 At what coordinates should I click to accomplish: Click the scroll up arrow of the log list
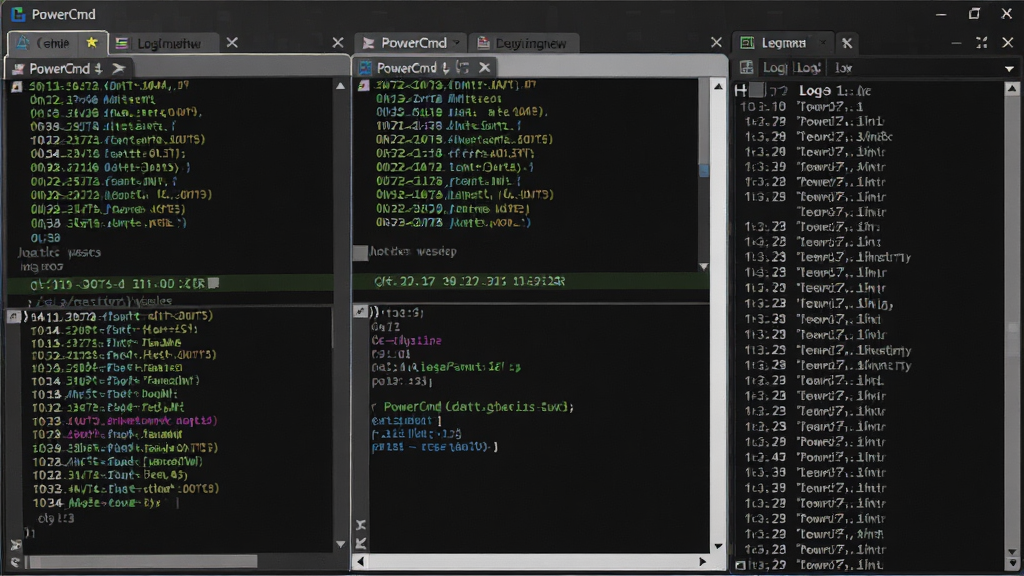pos(1012,88)
